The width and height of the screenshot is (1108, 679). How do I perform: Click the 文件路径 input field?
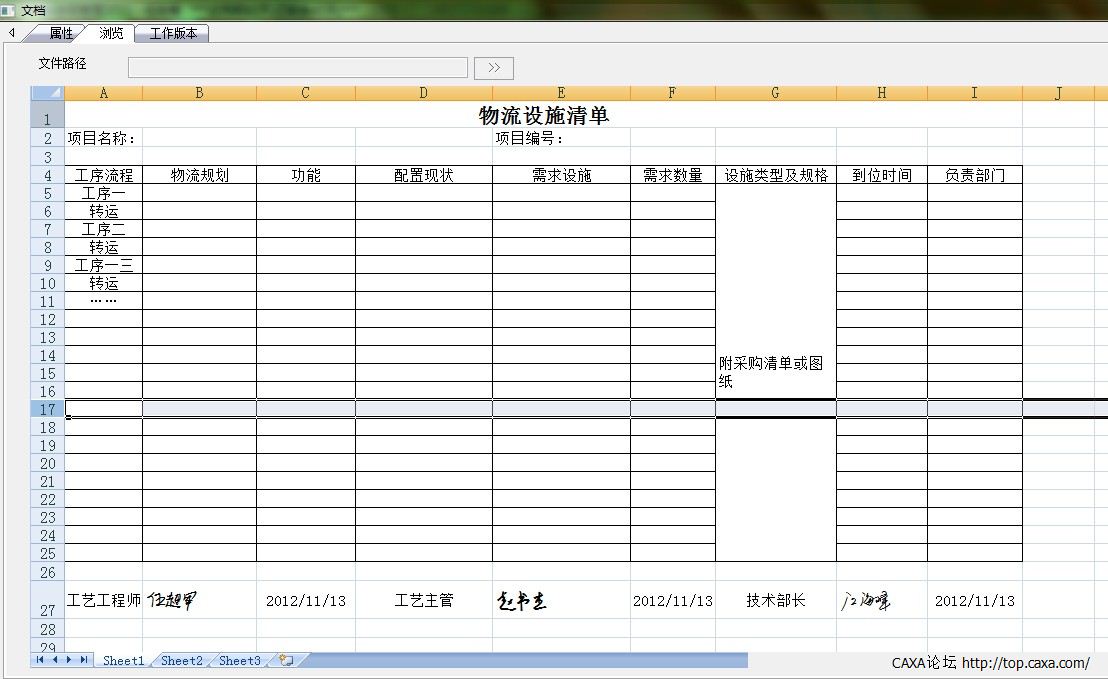297,68
